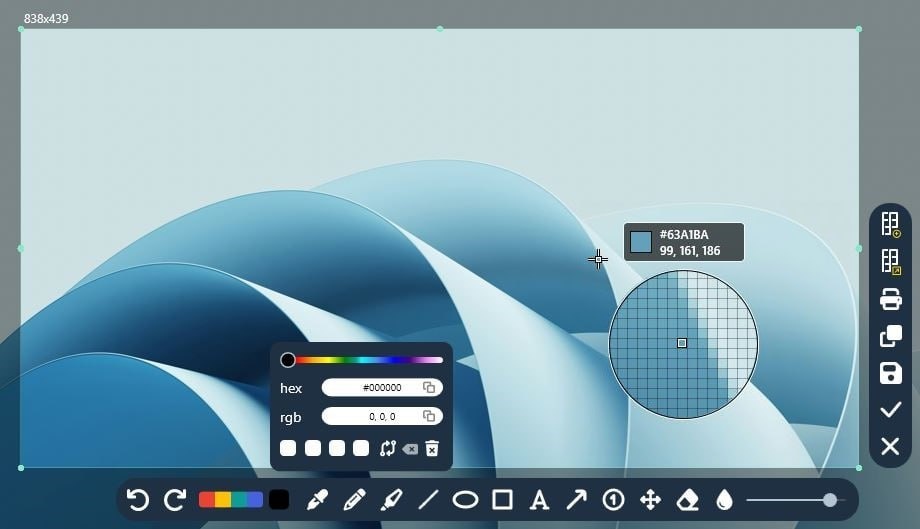Select the numbered step counter tool
920x529 pixels.
(613, 500)
